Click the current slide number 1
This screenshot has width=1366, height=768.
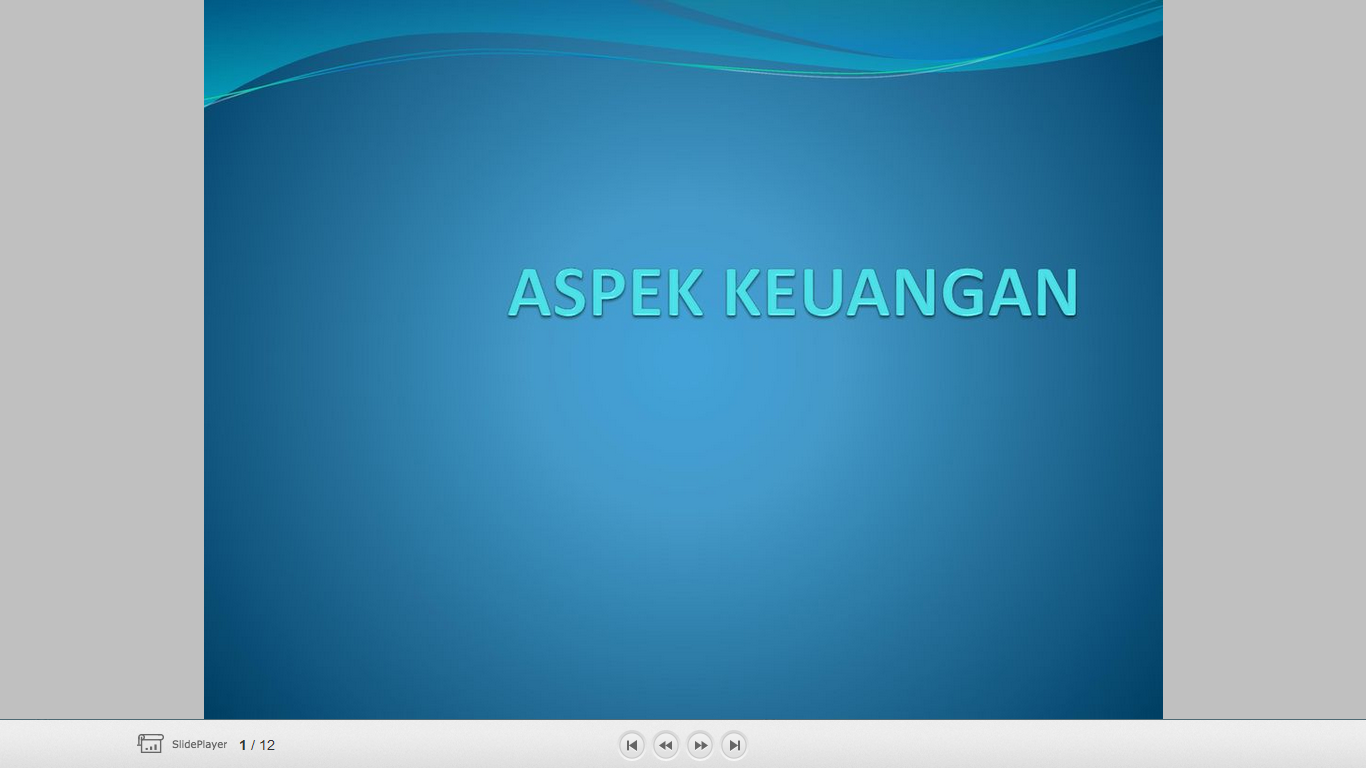(243, 745)
